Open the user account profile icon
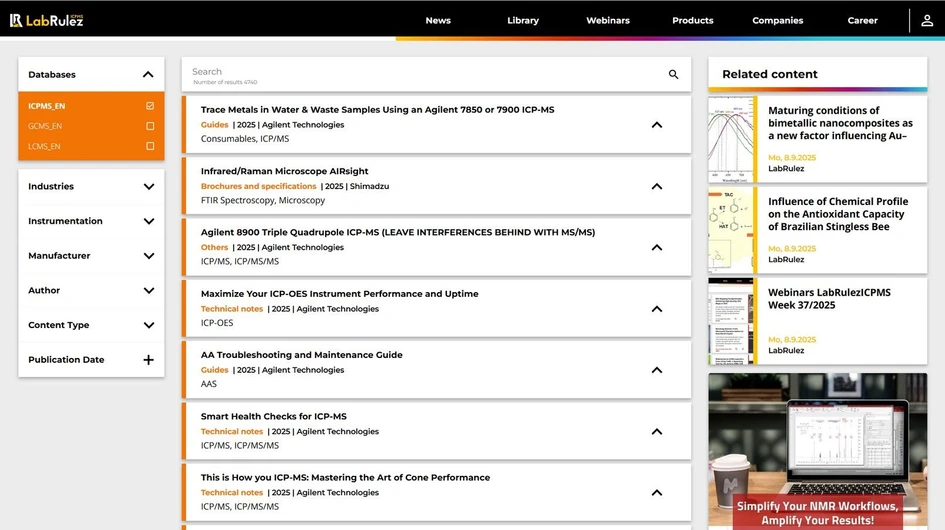The image size is (945, 530). click(x=927, y=20)
